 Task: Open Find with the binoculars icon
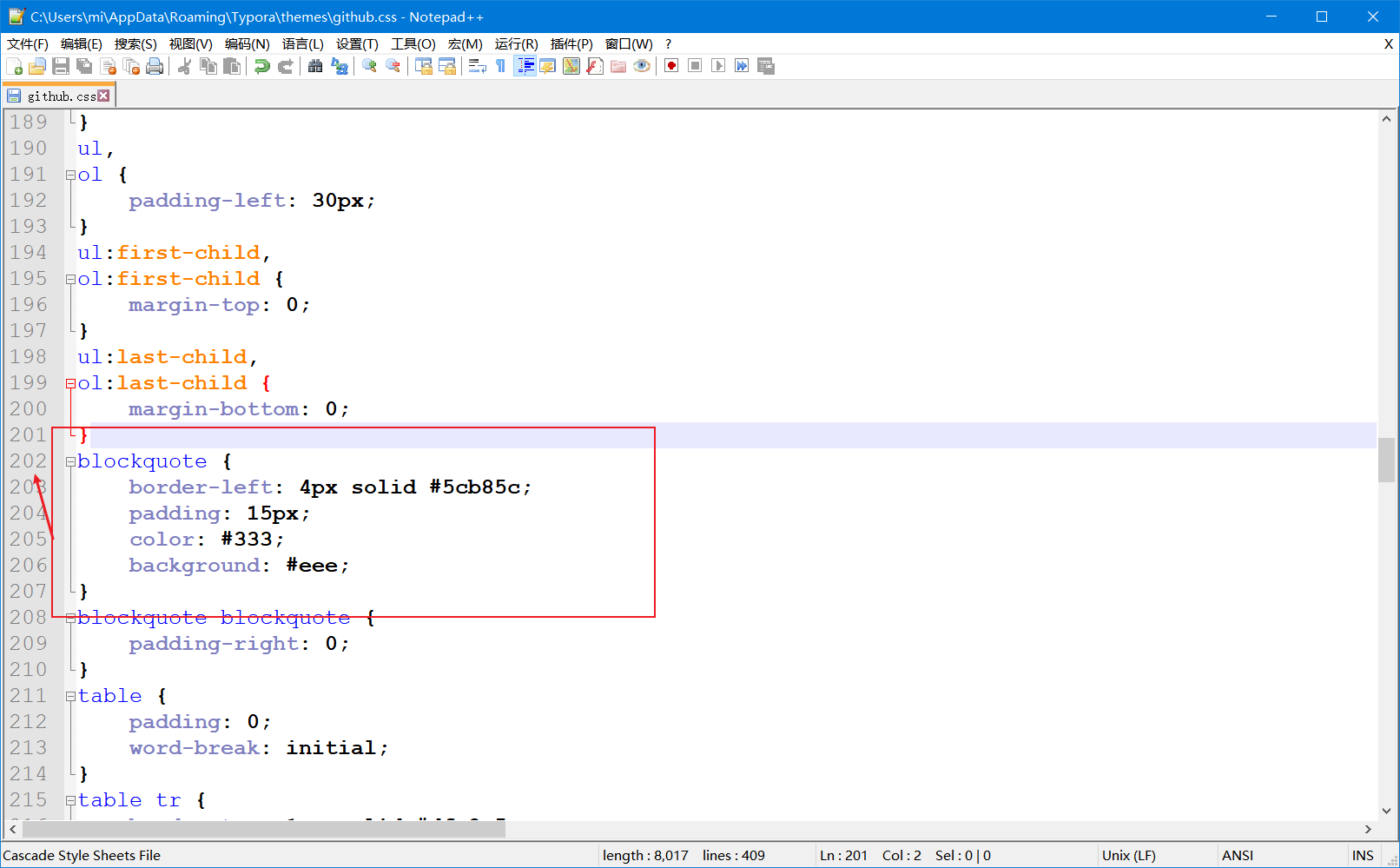point(315,66)
